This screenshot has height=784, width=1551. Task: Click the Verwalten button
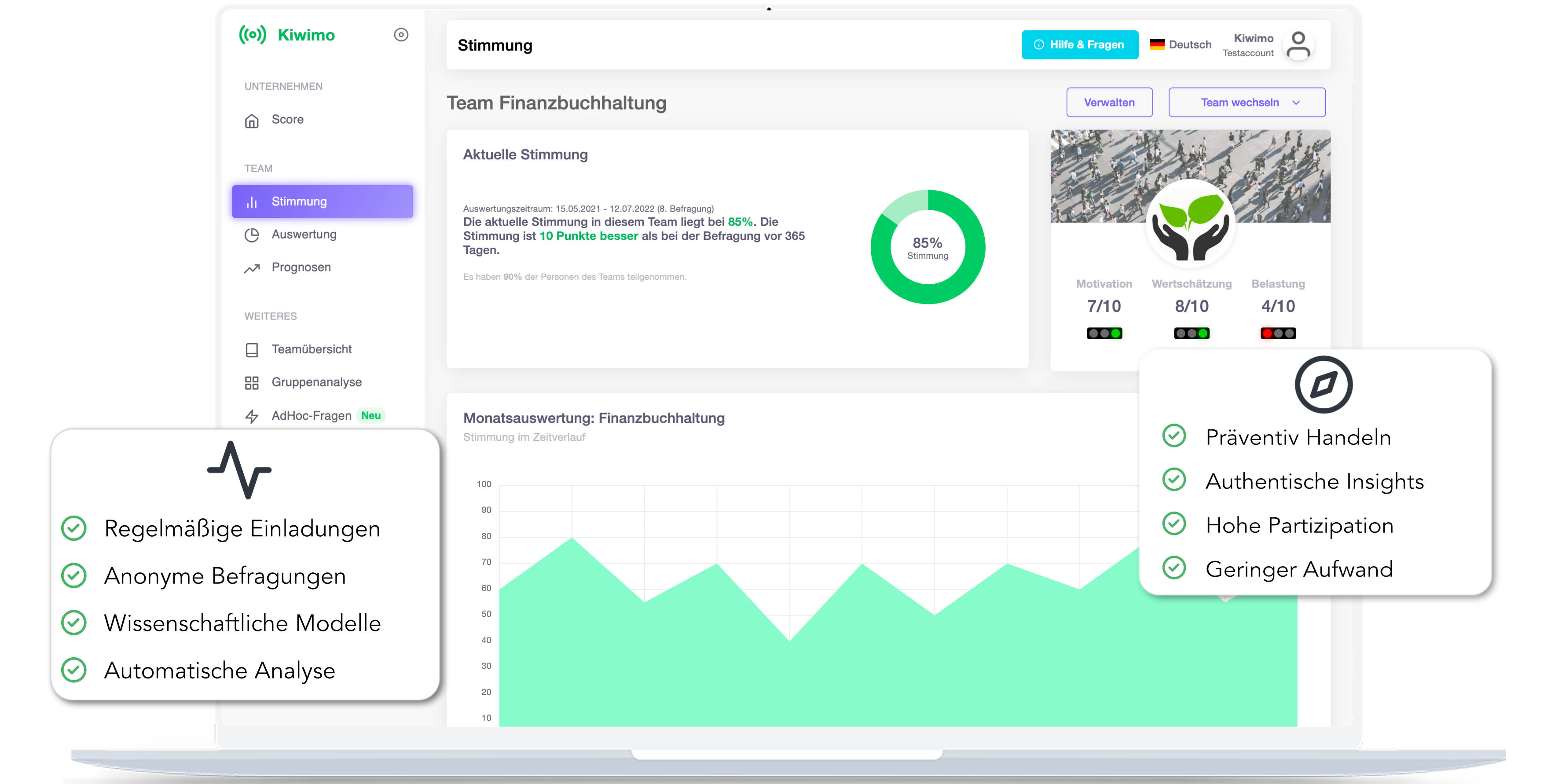point(1109,103)
